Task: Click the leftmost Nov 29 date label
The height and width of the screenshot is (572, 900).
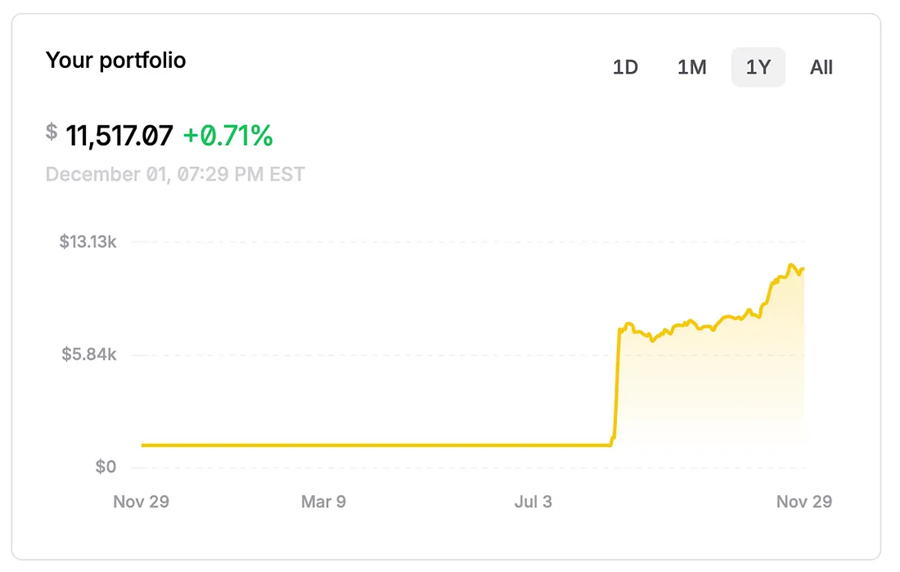Action: point(141,501)
